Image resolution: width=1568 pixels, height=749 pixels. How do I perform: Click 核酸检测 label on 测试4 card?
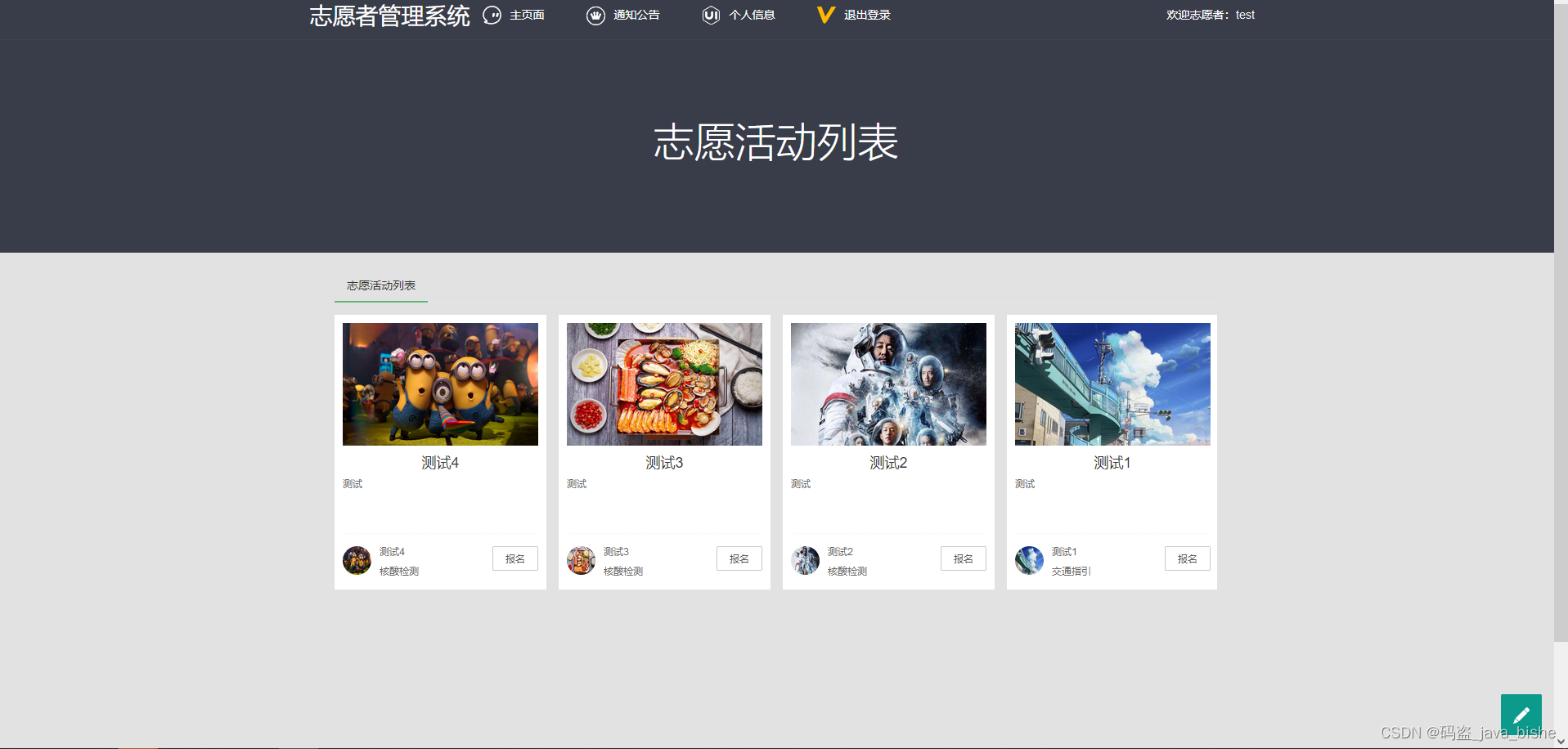point(399,572)
